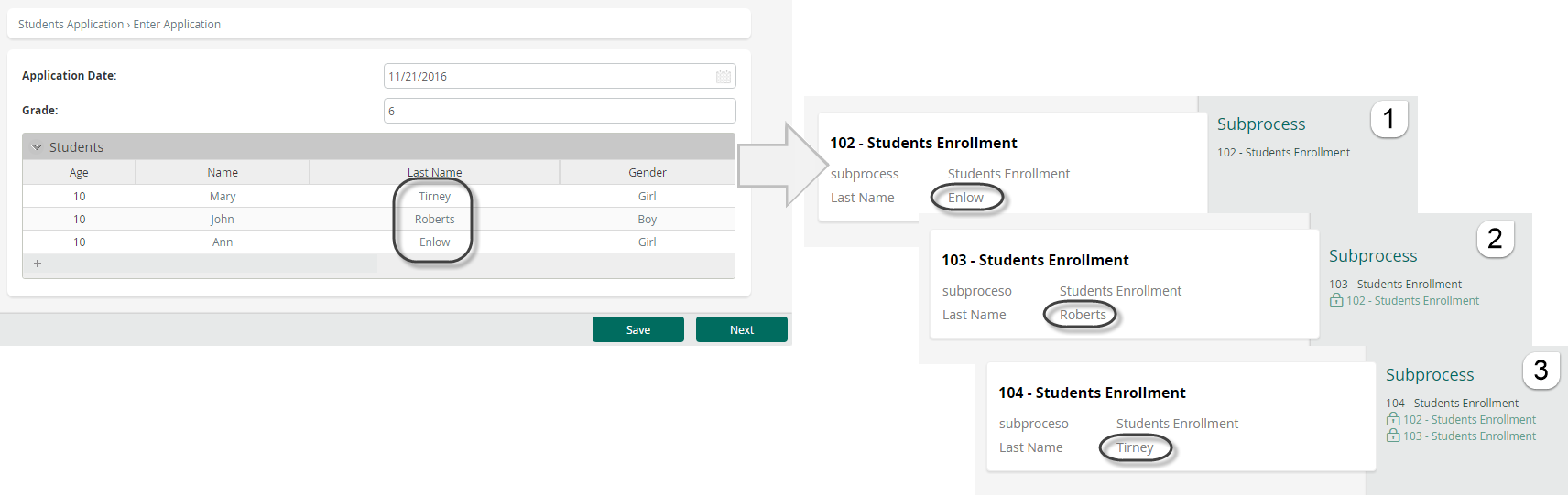Click Boy gender cell for John
This screenshot has width=1568, height=495.
(x=648, y=219)
